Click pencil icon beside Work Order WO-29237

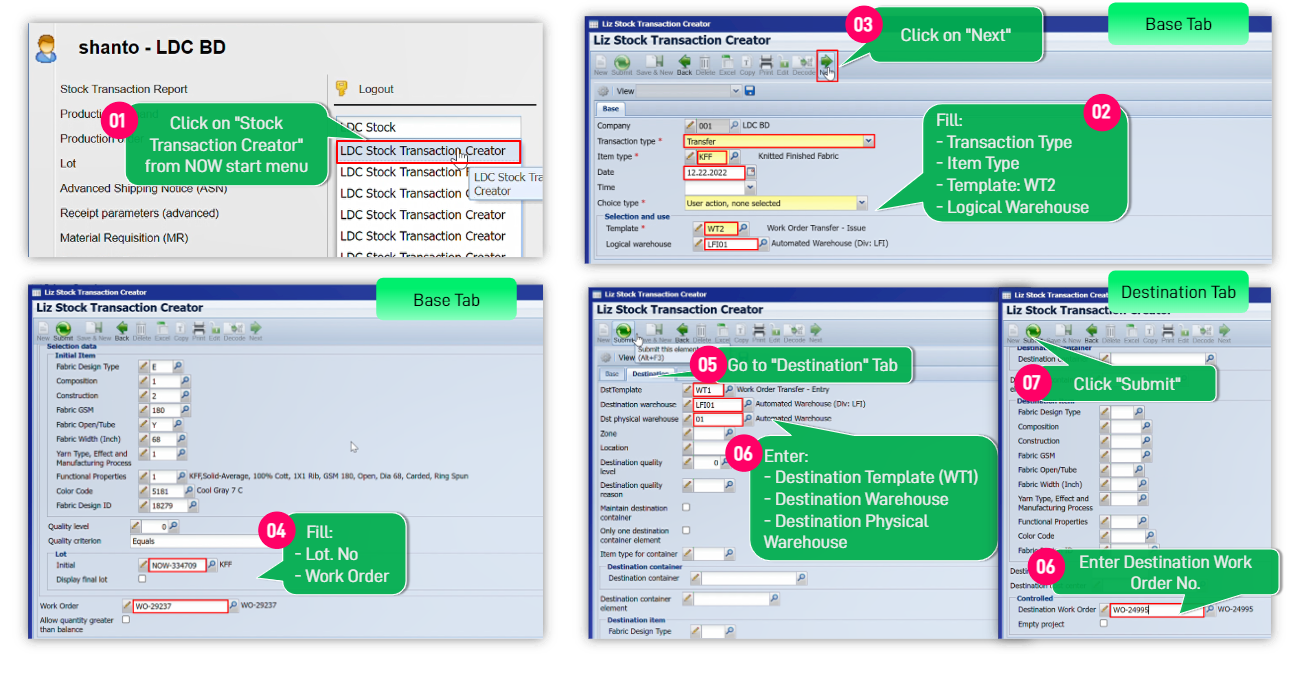127,605
